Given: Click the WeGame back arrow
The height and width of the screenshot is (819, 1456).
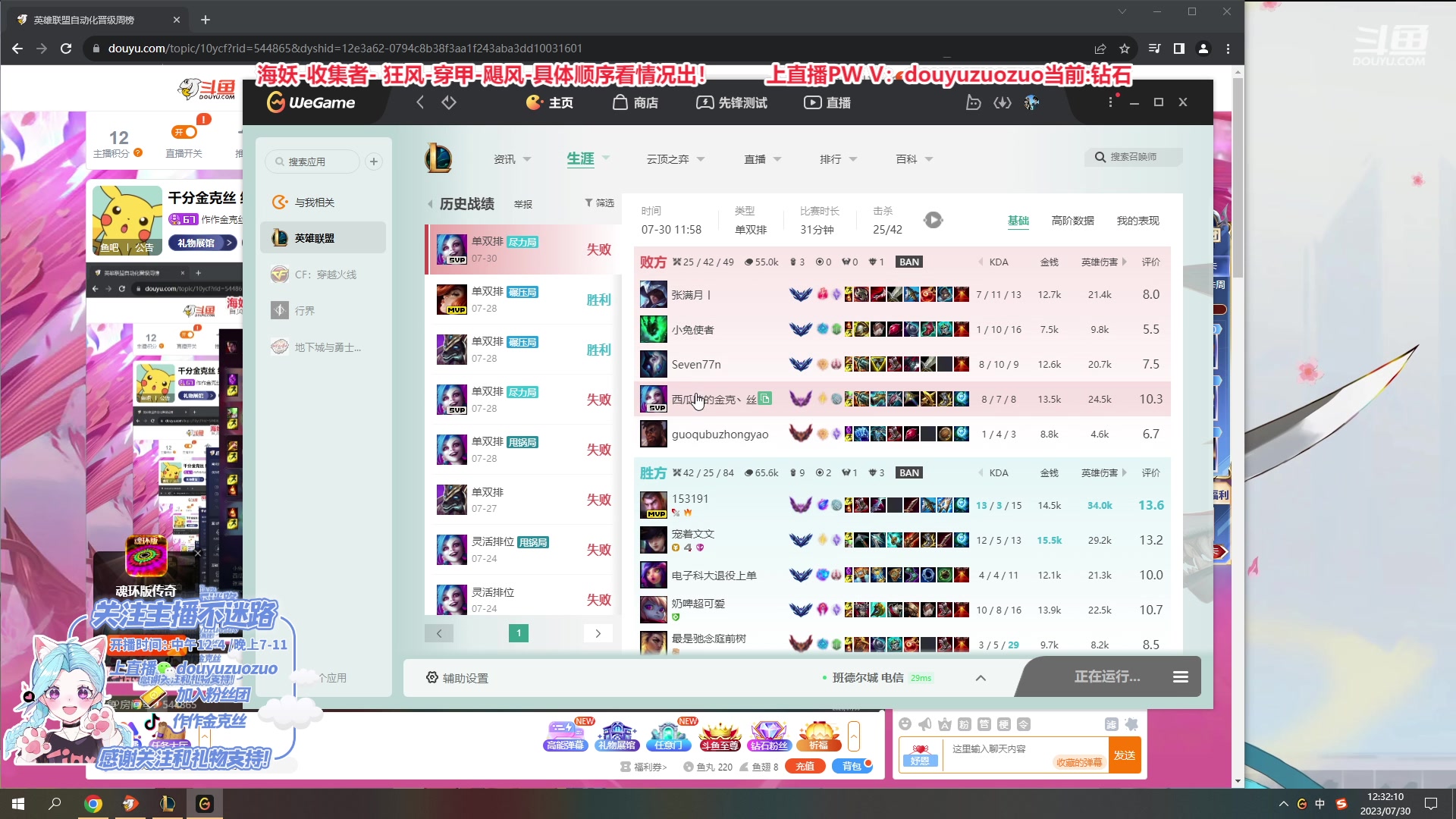Looking at the screenshot, I should (x=419, y=102).
